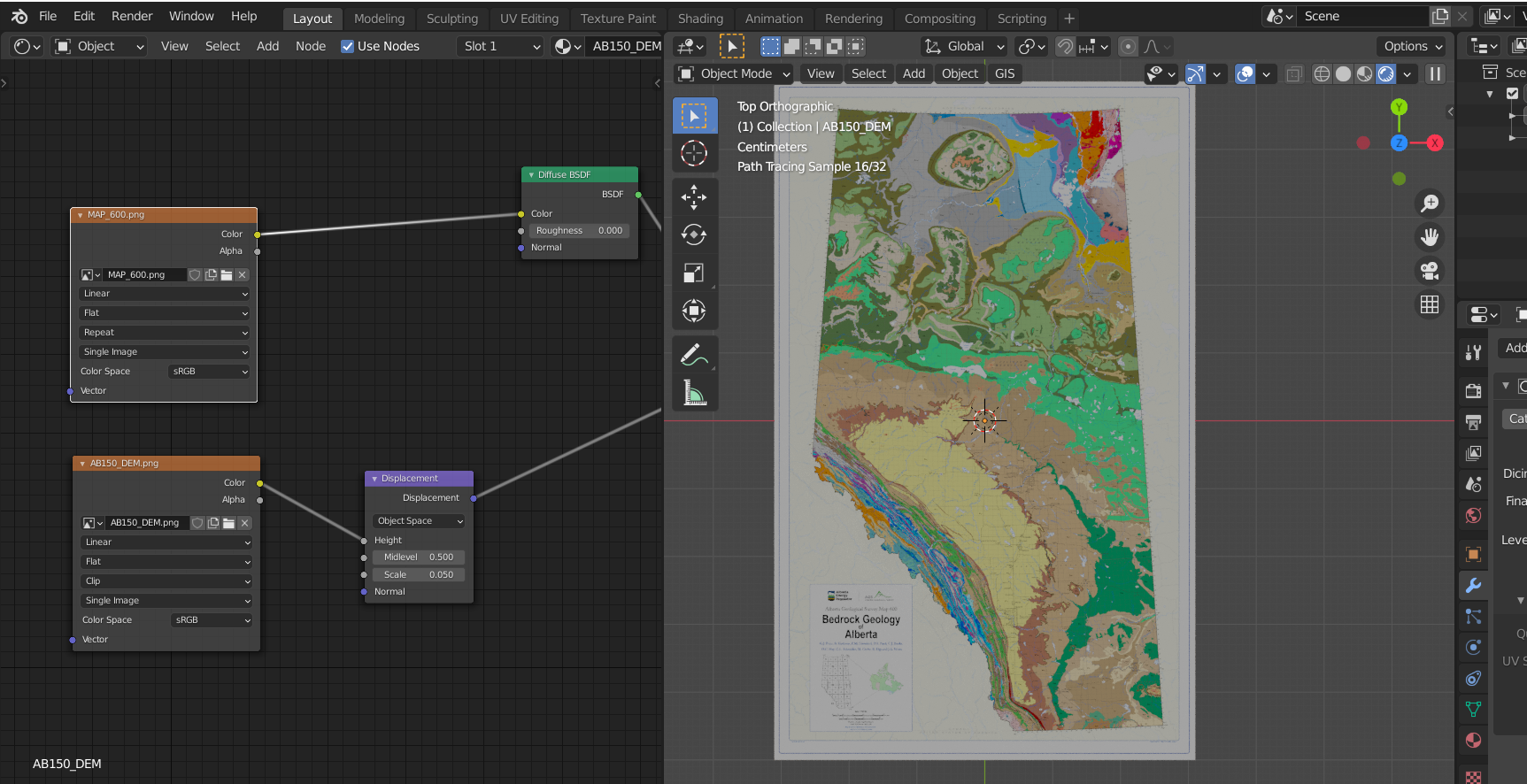Select the Move tool in viewport toolbar
Screen dimensions: 1527x784
coord(694,196)
